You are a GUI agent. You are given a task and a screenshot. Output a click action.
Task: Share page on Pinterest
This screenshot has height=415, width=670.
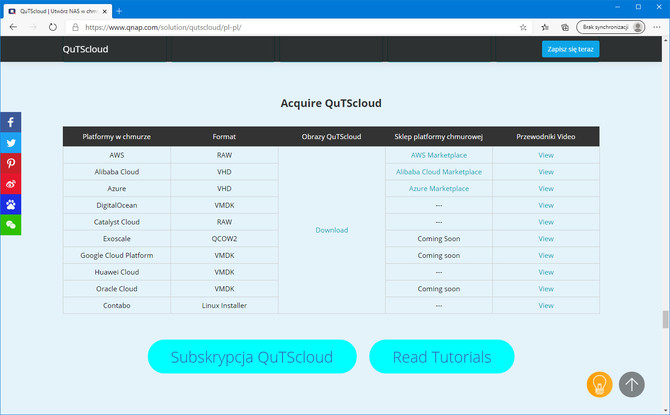tap(11, 163)
